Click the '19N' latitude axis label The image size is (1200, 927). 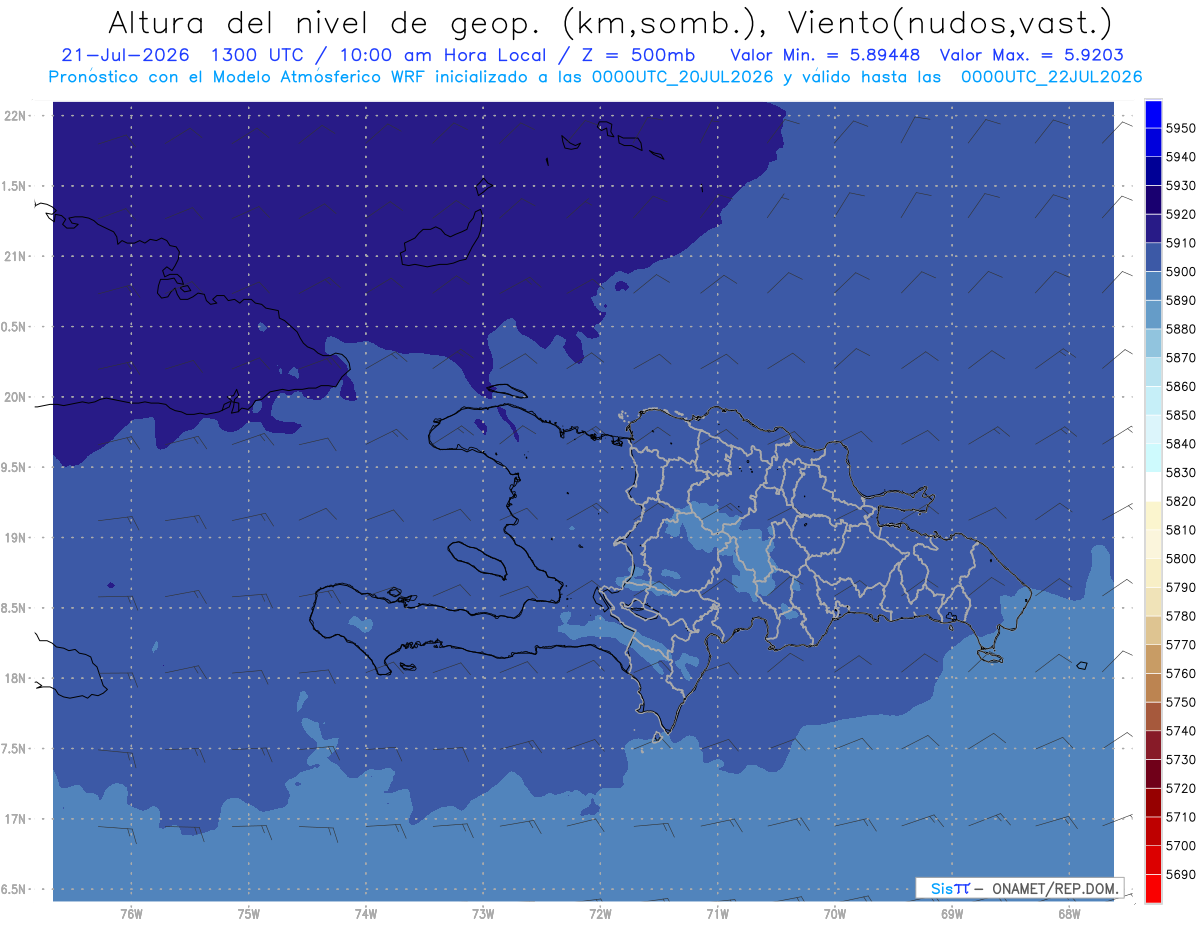15,538
